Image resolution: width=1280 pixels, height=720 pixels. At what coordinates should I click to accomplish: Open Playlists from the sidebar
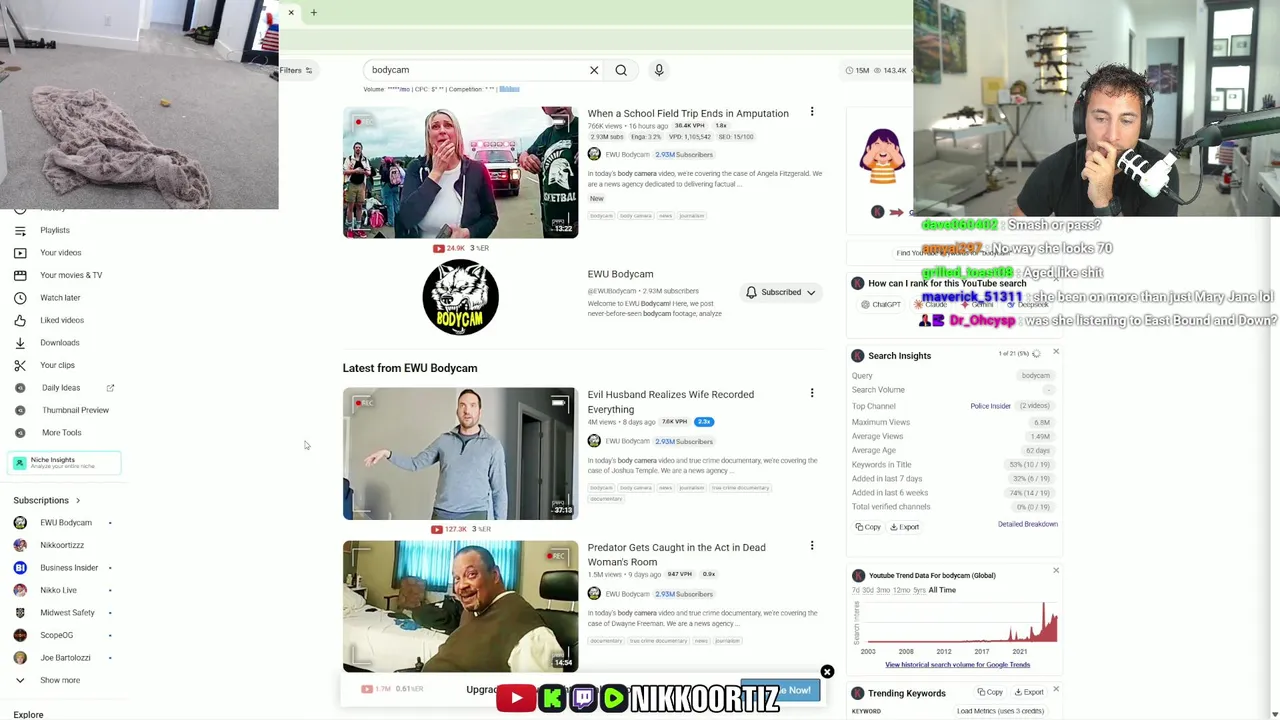tap(55, 230)
